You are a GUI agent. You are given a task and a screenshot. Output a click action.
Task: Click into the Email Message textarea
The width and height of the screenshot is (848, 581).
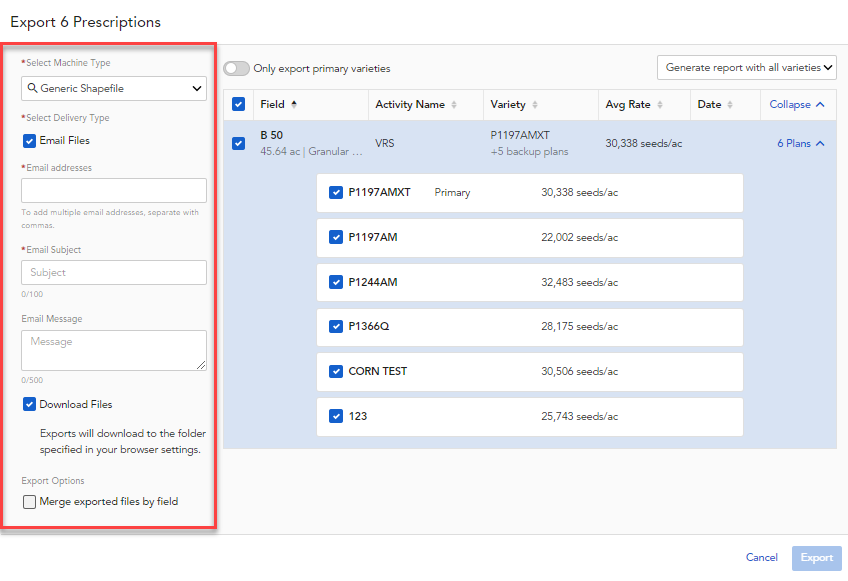tap(114, 351)
